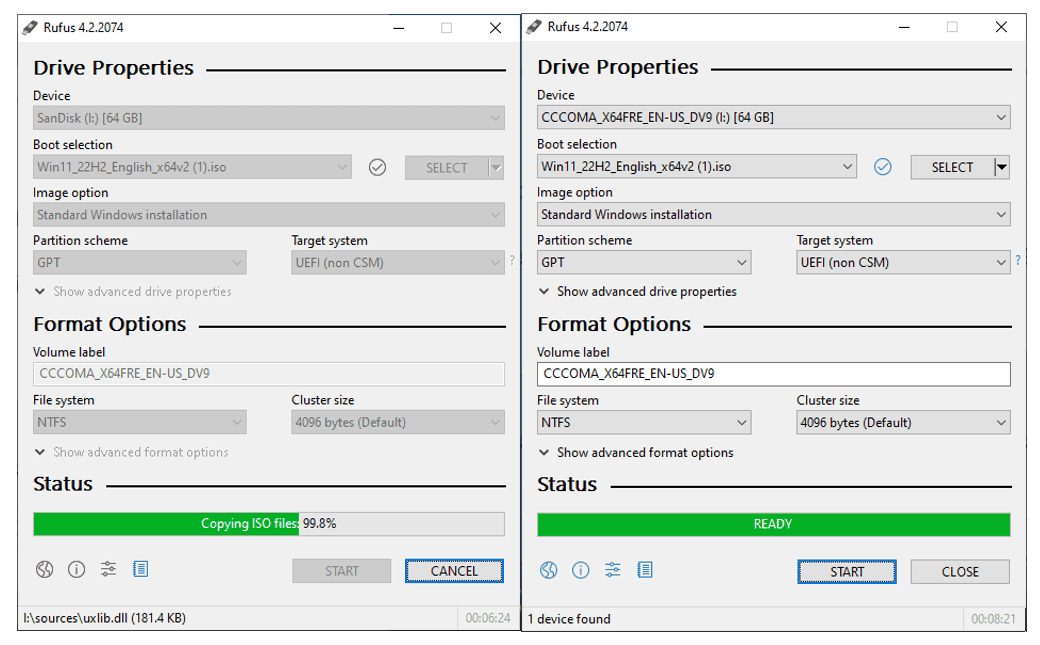
Task: Open File system NTFS dropdown in right window
Action: (644, 422)
